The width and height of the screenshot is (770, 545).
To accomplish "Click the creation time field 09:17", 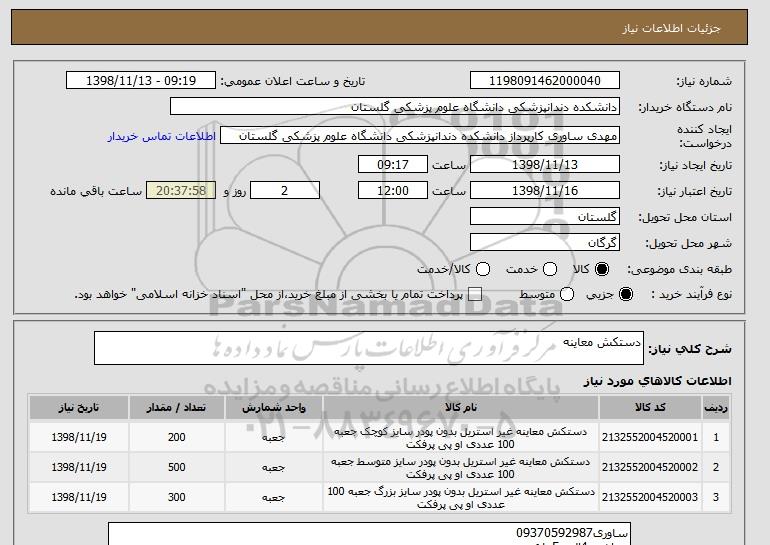I will 393,164.
